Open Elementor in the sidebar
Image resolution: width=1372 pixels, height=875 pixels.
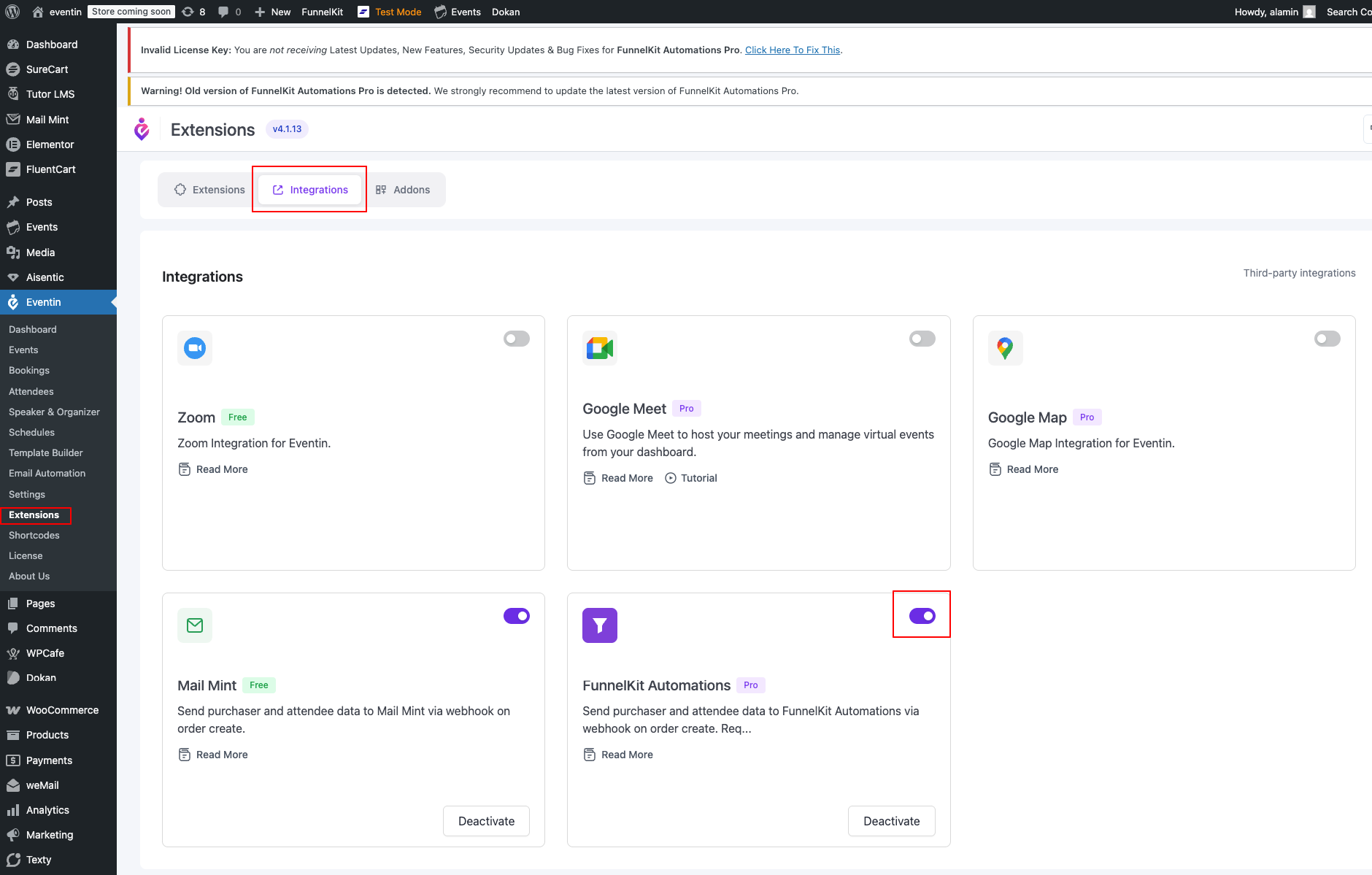58,144
